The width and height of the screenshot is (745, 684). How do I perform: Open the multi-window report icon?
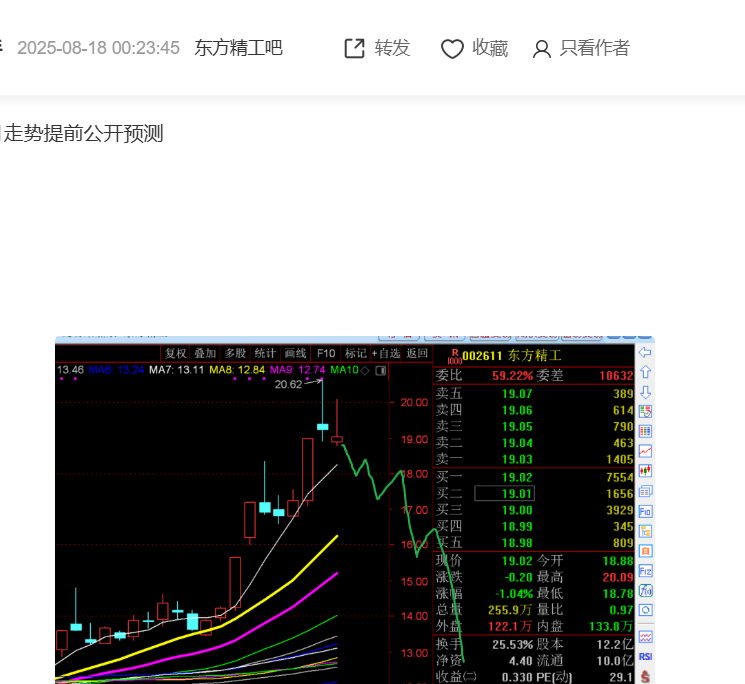point(645,491)
